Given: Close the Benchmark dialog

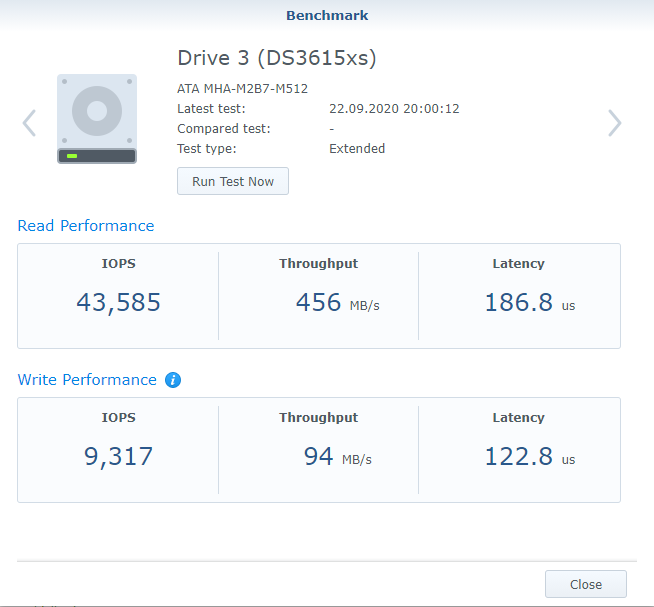Looking at the screenshot, I should [x=585, y=584].
